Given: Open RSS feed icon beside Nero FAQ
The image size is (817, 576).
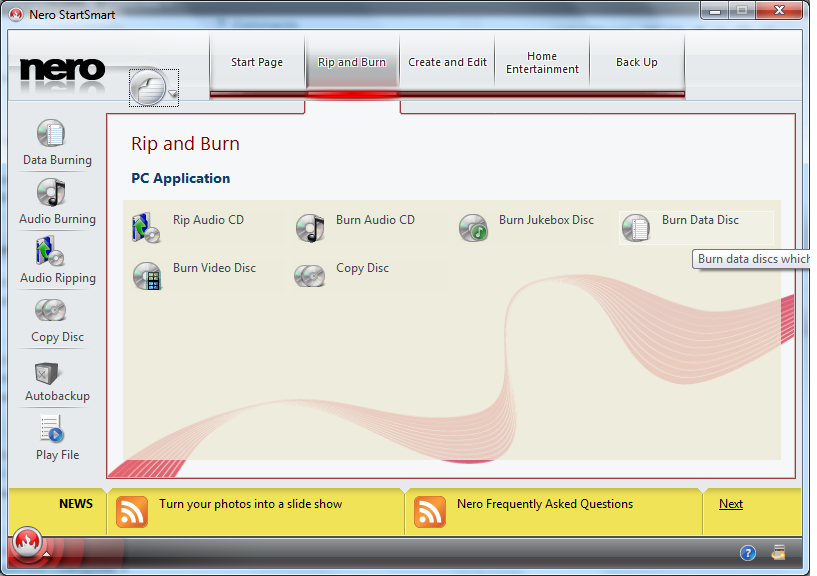Looking at the screenshot, I should click(x=430, y=512).
